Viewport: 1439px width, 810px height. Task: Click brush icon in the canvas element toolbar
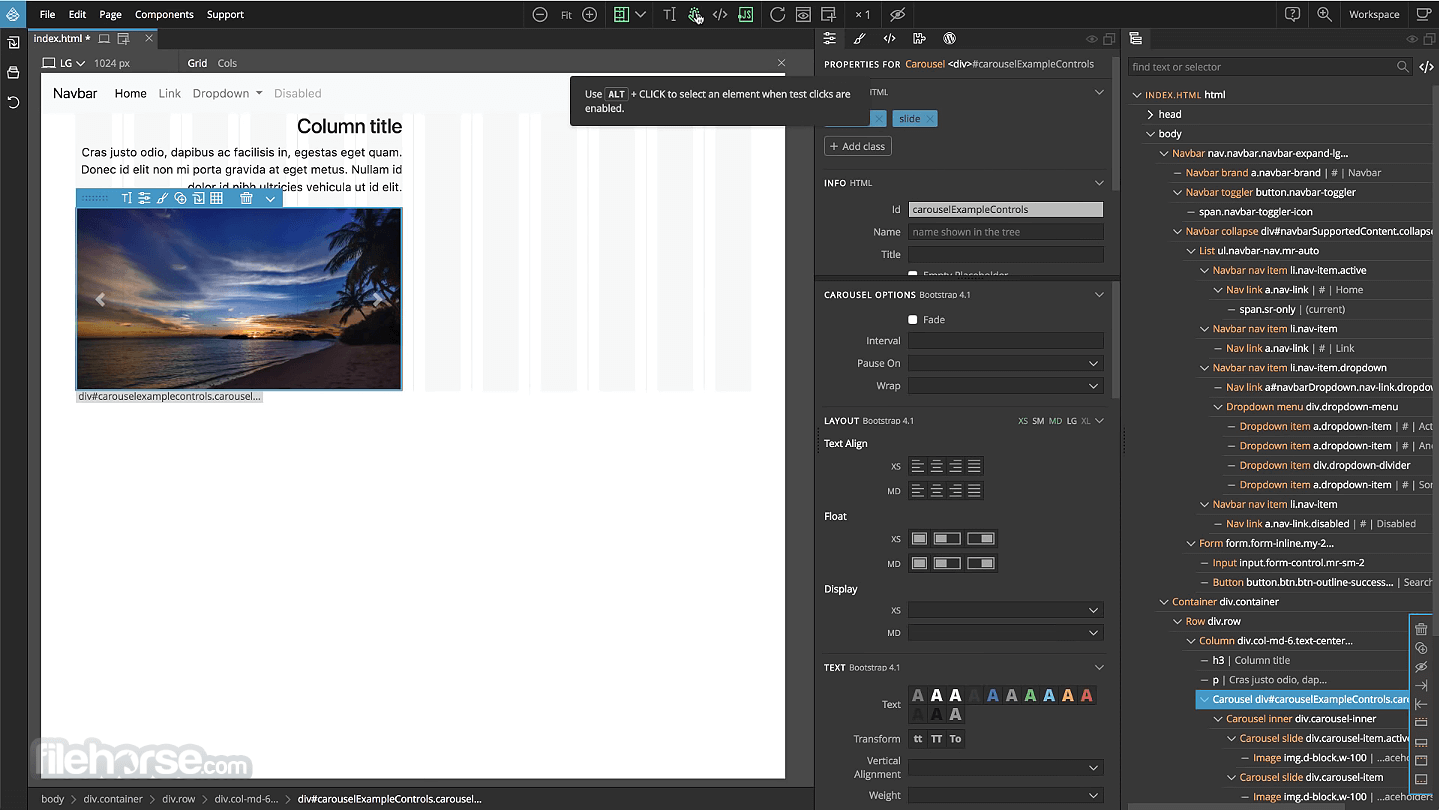[162, 199]
